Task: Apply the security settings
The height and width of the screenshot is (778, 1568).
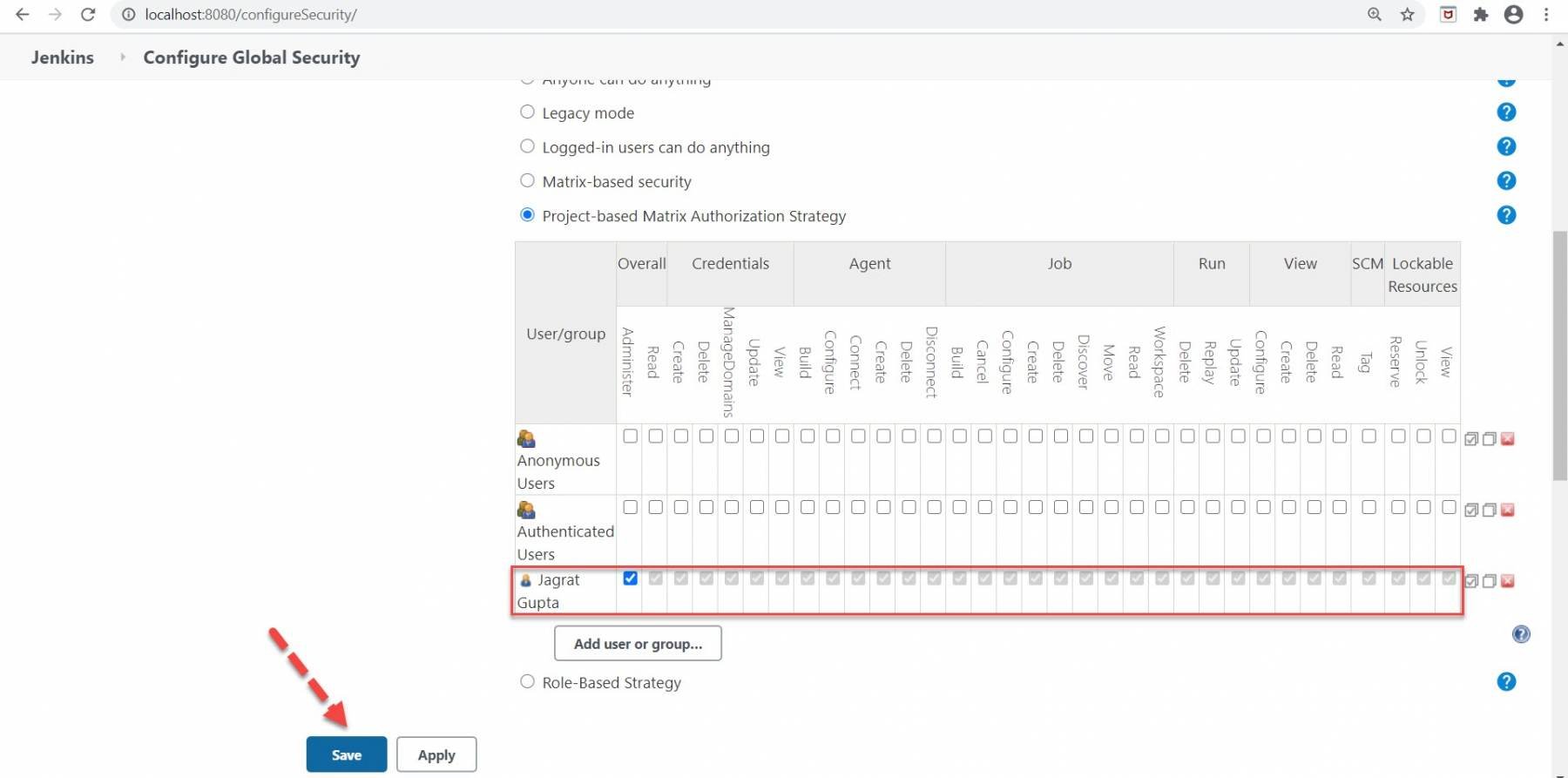Action: click(436, 754)
